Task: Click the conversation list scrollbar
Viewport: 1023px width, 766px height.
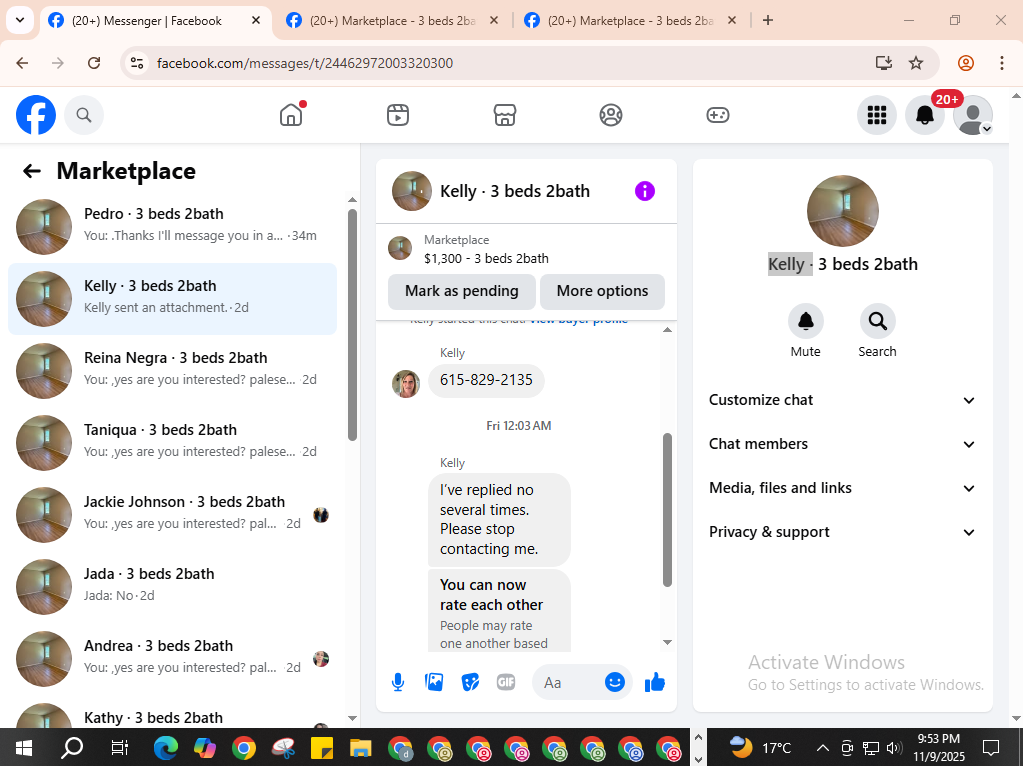Action: (x=352, y=324)
